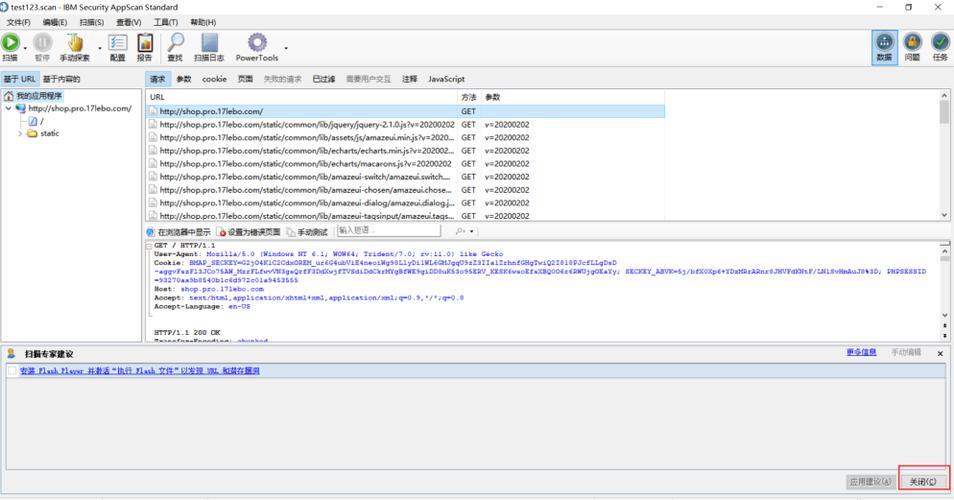Image resolution: width=954 pixels, height=500 pixels.
Task: Select the amazeui.min.js URL row
Action: click(405, 137)
